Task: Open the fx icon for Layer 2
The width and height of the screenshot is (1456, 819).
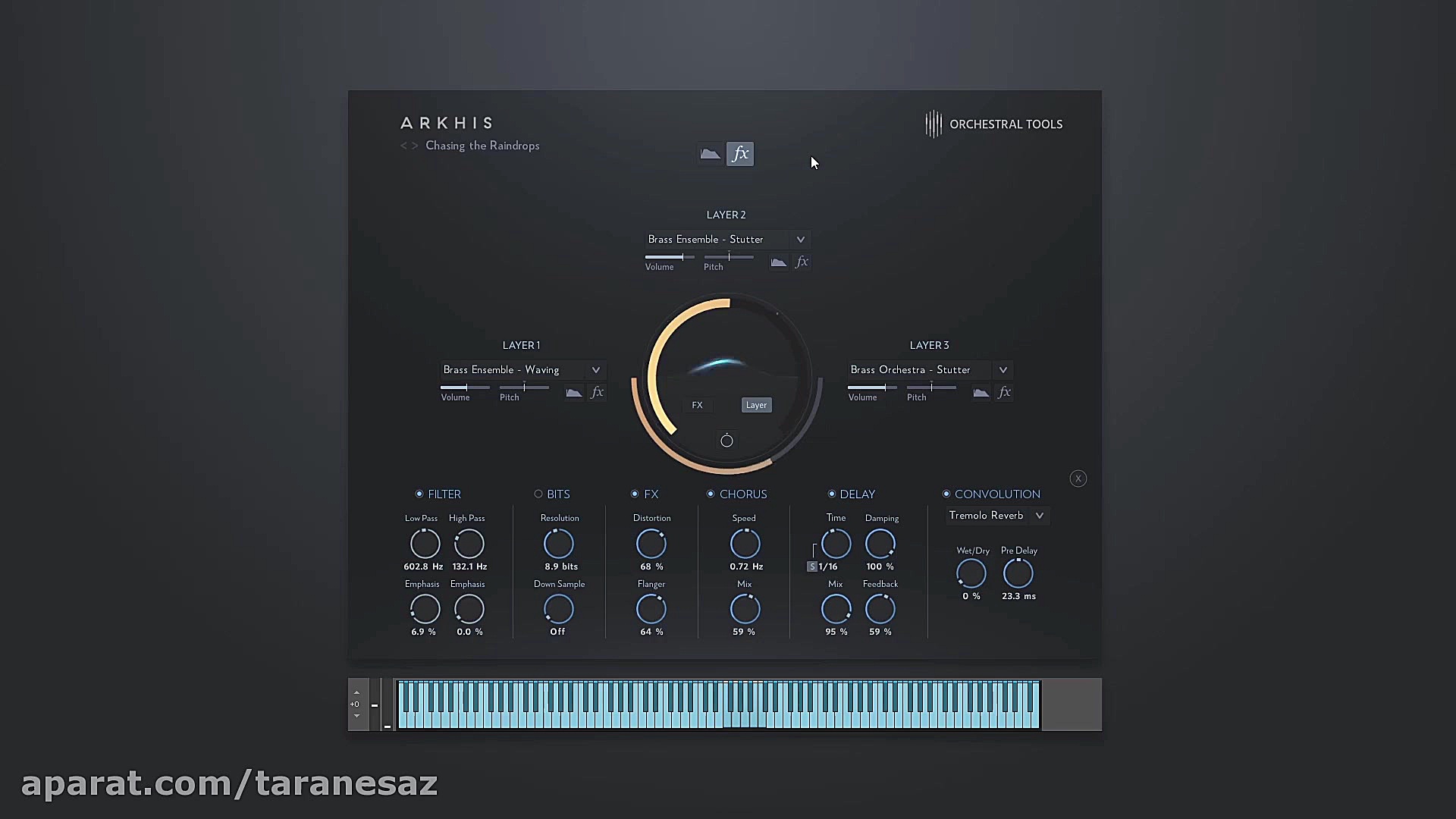Action: (802, 262)
